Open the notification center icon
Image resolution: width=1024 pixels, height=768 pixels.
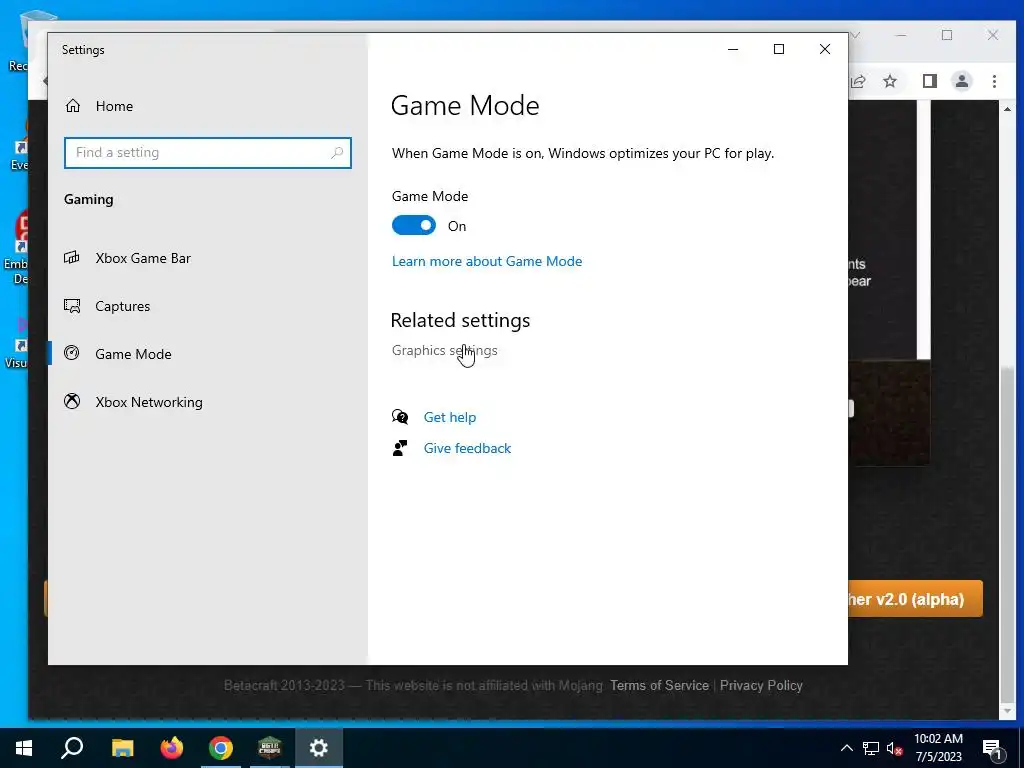(x=993, y=748)
